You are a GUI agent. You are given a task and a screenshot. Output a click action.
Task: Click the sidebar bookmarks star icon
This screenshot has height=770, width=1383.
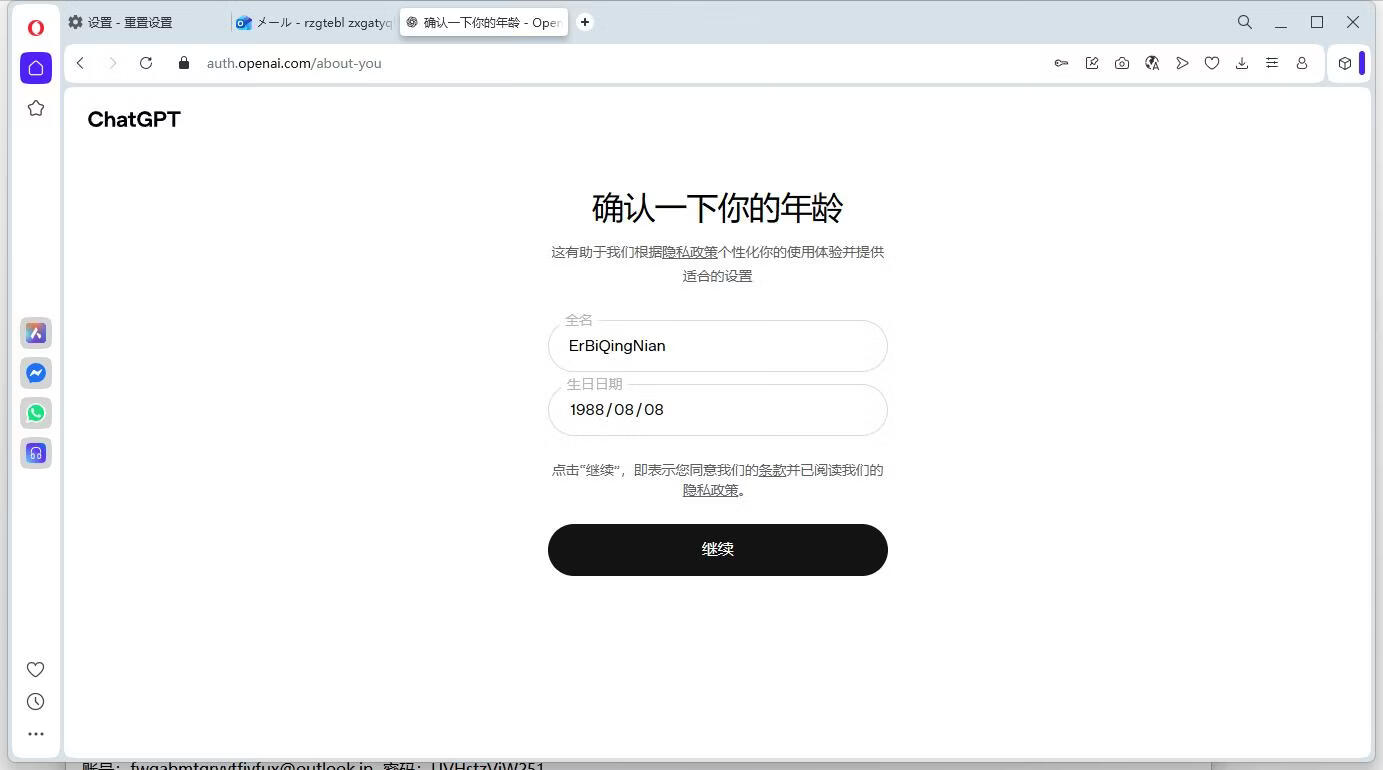coord(36,108)
